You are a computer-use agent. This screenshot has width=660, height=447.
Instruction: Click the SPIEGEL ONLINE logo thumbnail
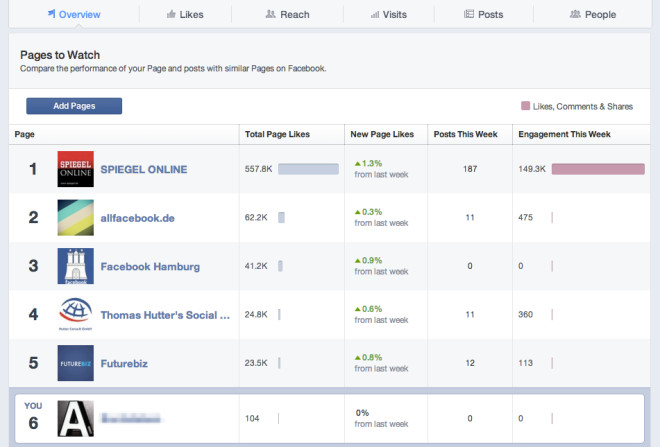(76, 169)
